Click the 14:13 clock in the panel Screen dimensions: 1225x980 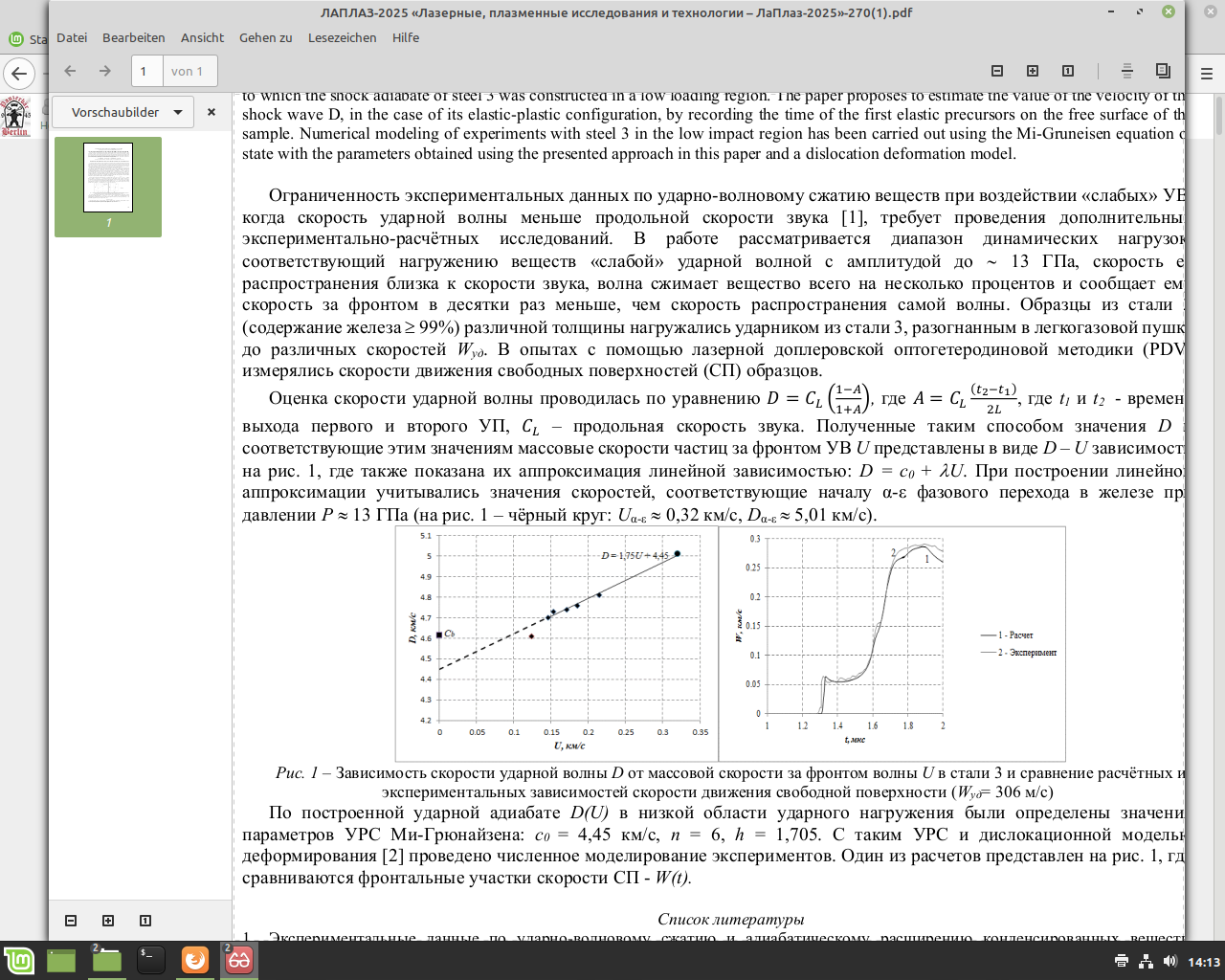coord(1204,962)
